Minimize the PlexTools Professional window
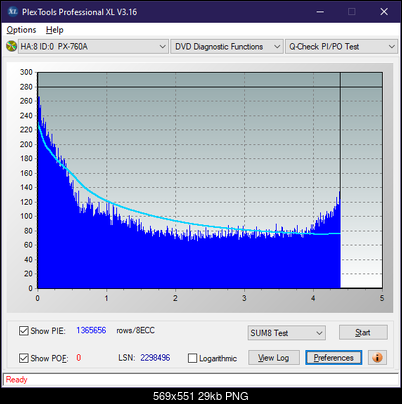The width and height of the screenshot is (402, 404). (320, 12)
